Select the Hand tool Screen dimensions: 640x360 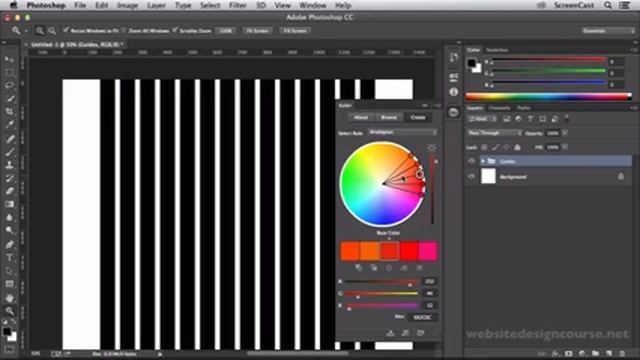tap(9, 298)
